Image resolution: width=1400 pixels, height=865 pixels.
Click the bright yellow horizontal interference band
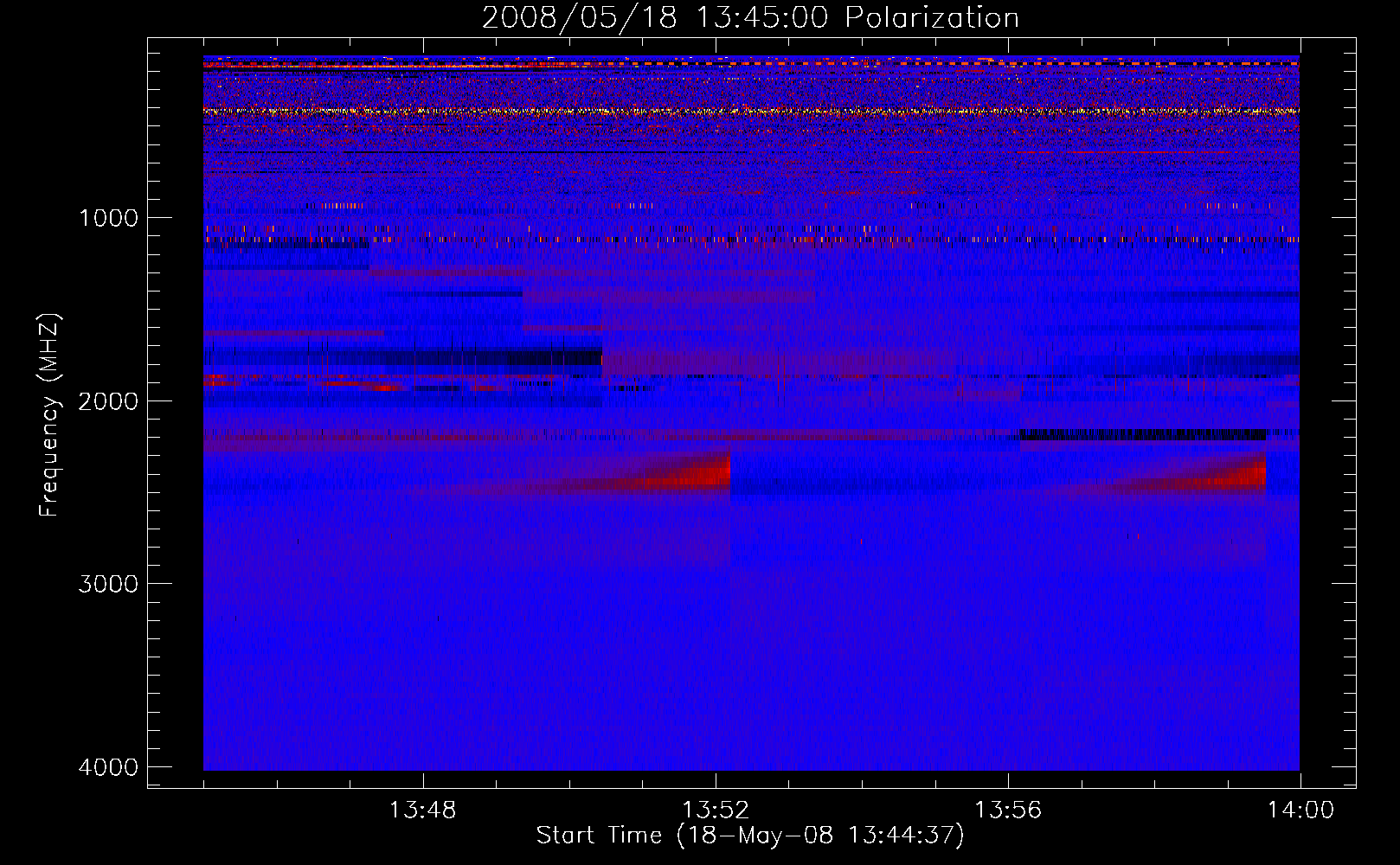coord(751,111)
